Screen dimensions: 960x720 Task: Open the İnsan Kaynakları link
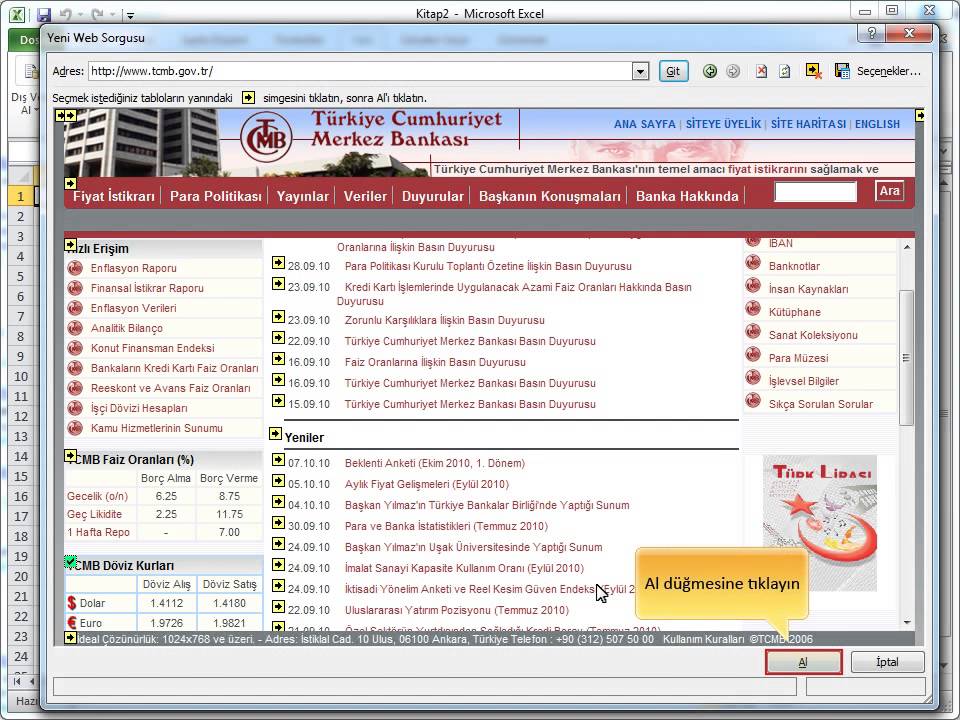coord(809,289)
